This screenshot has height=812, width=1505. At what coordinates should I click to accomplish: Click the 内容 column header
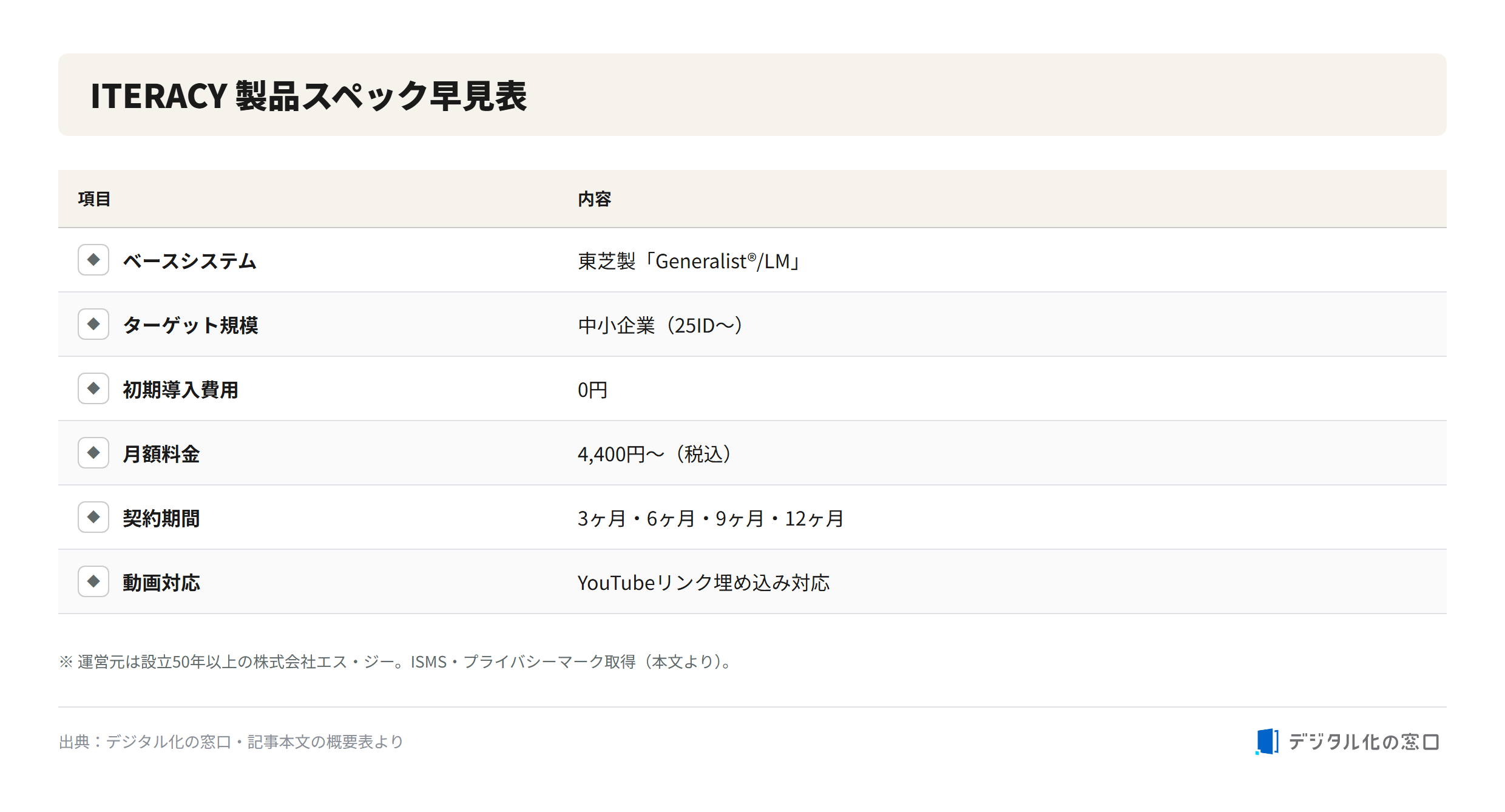coord(594,199)
